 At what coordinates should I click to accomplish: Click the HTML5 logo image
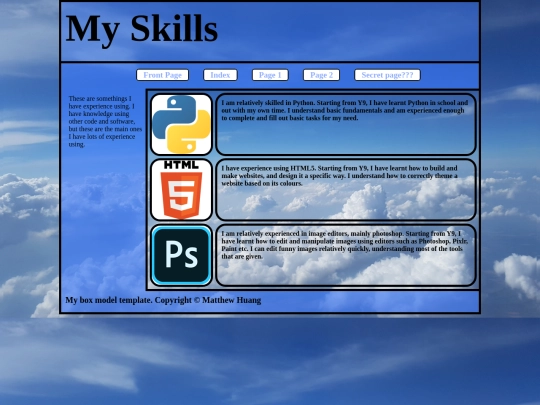(181, 190)
